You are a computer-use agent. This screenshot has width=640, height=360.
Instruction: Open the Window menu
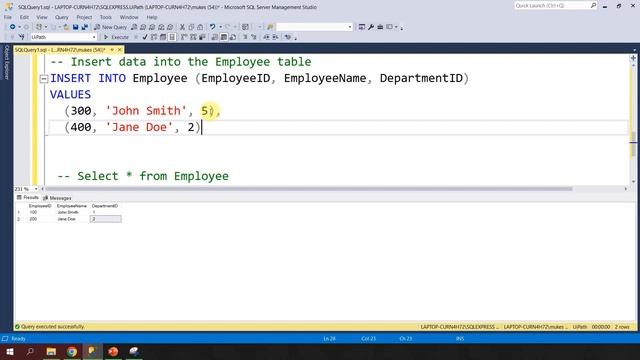pos(129,17)
